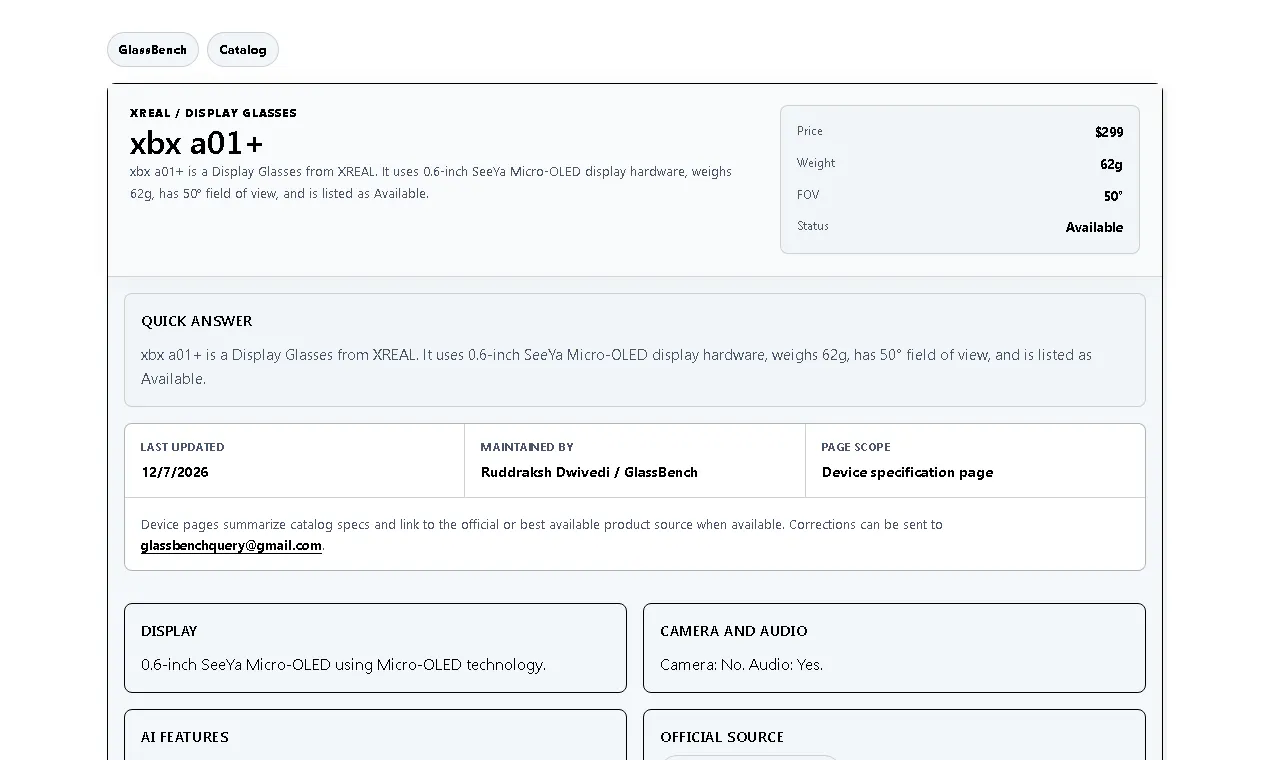Screen dimensions: 1270x760
Task: Select the date 12/7/2026
Action: (175, 472)
